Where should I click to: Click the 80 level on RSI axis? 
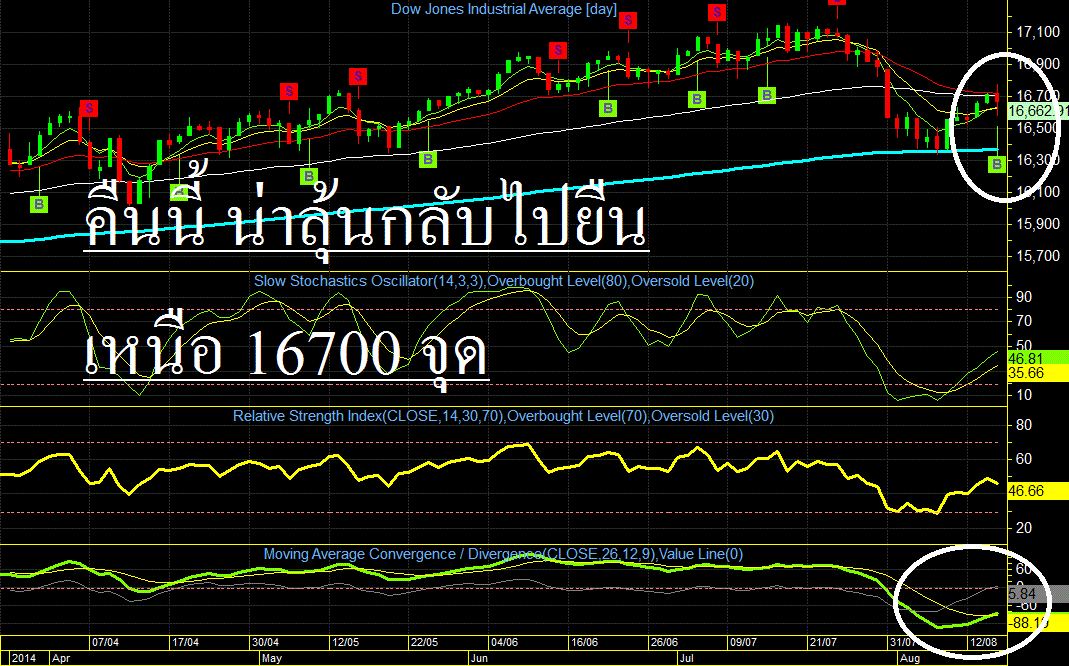[1024, 425]
